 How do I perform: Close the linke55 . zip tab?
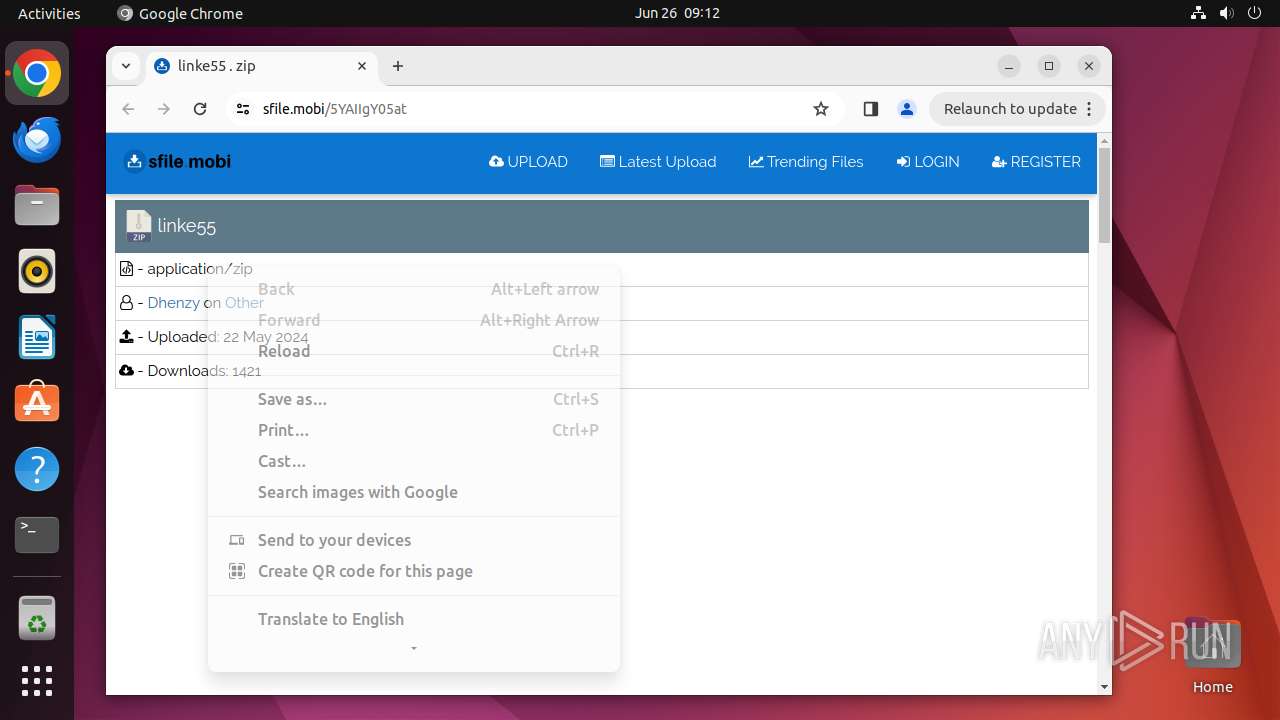(362, 66)
